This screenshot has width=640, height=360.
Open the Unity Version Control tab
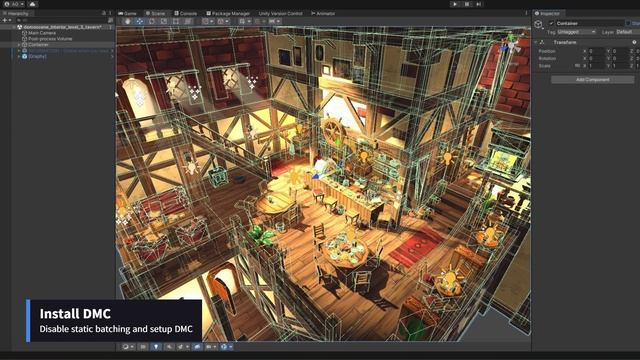280,13
